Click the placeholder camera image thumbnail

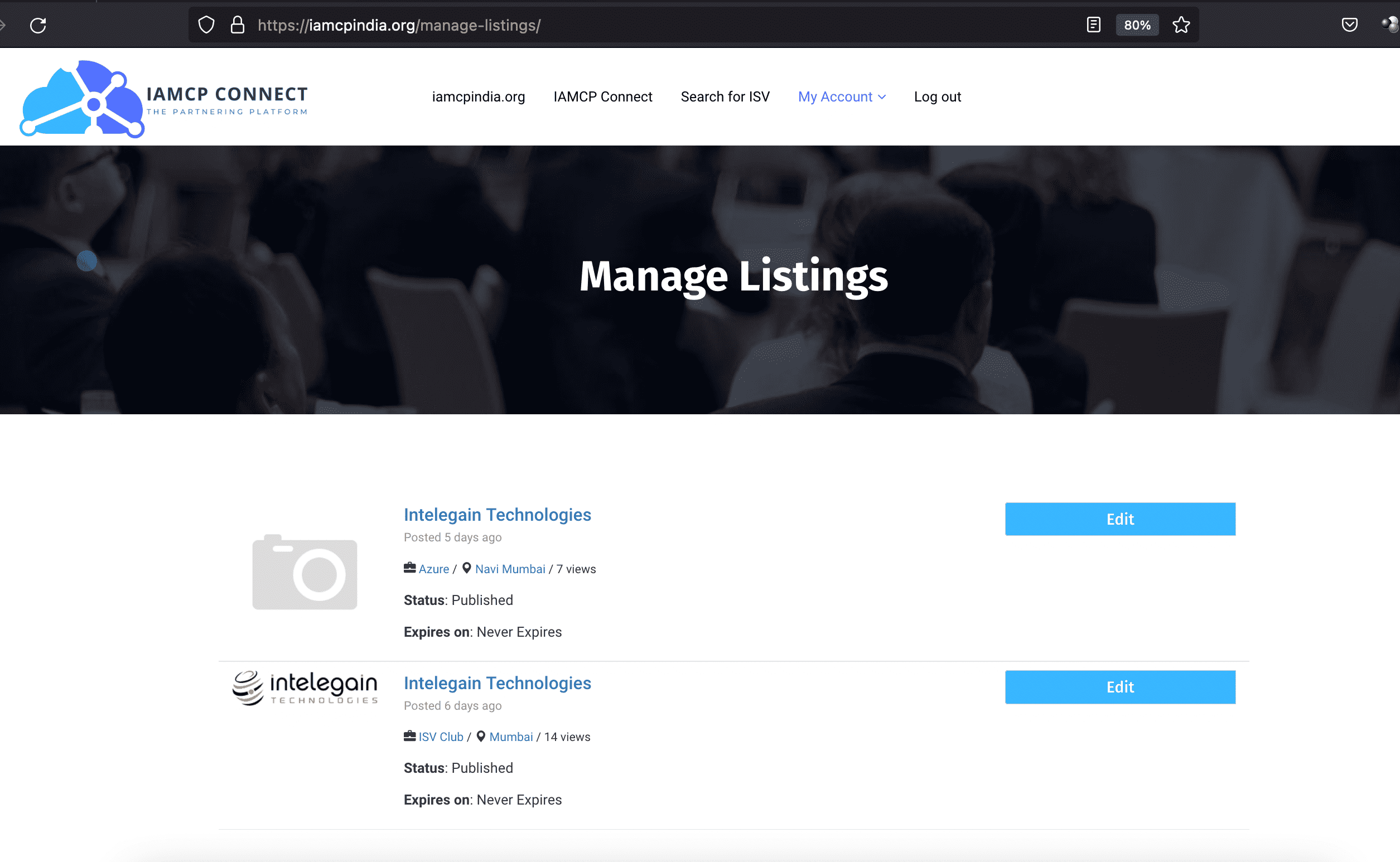(305, 573)
